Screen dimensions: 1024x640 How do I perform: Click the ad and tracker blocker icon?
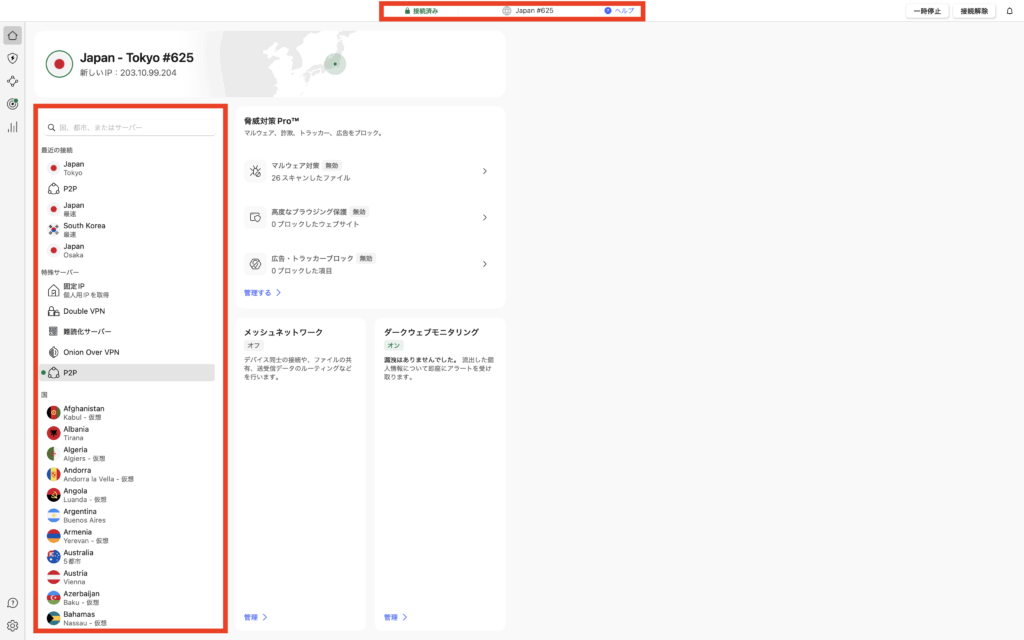coord(255,264)
